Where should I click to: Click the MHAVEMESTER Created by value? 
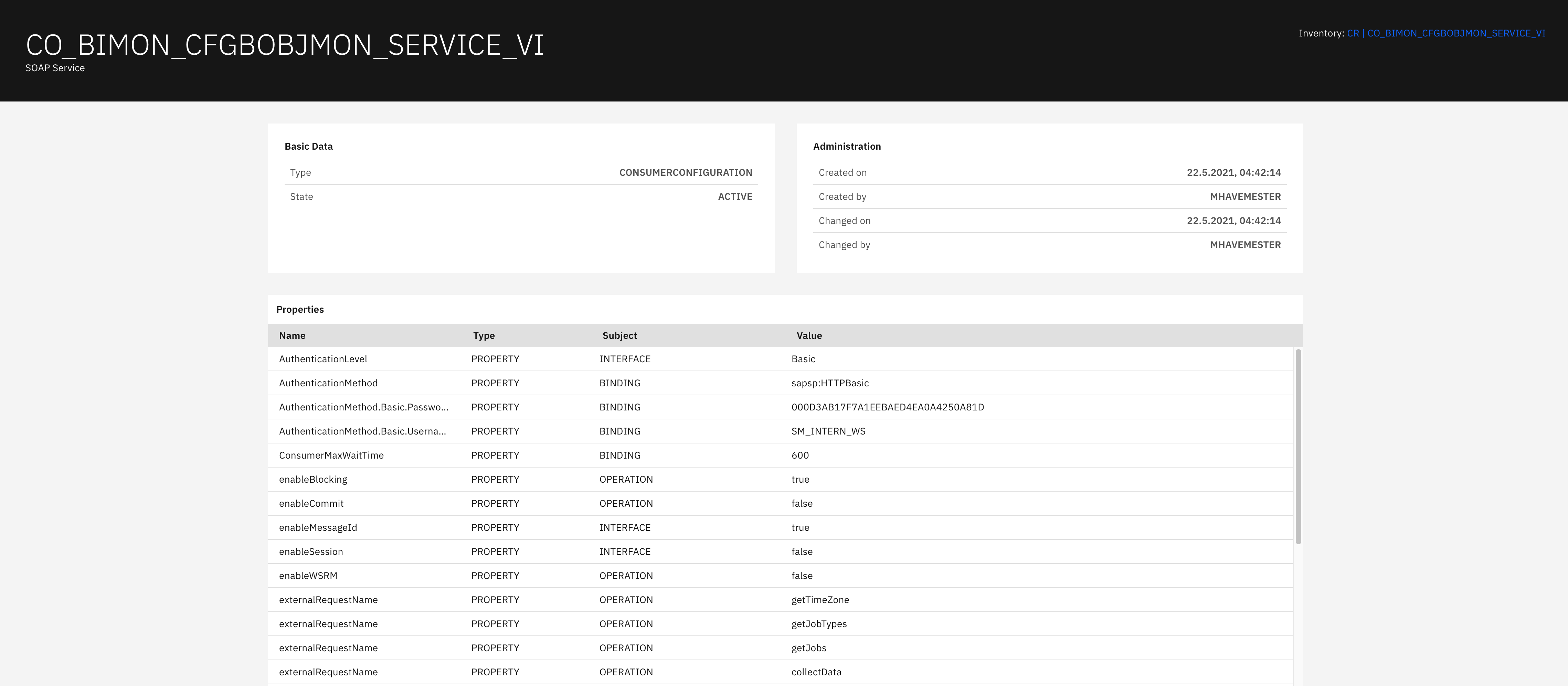[x=1245, y=196]
